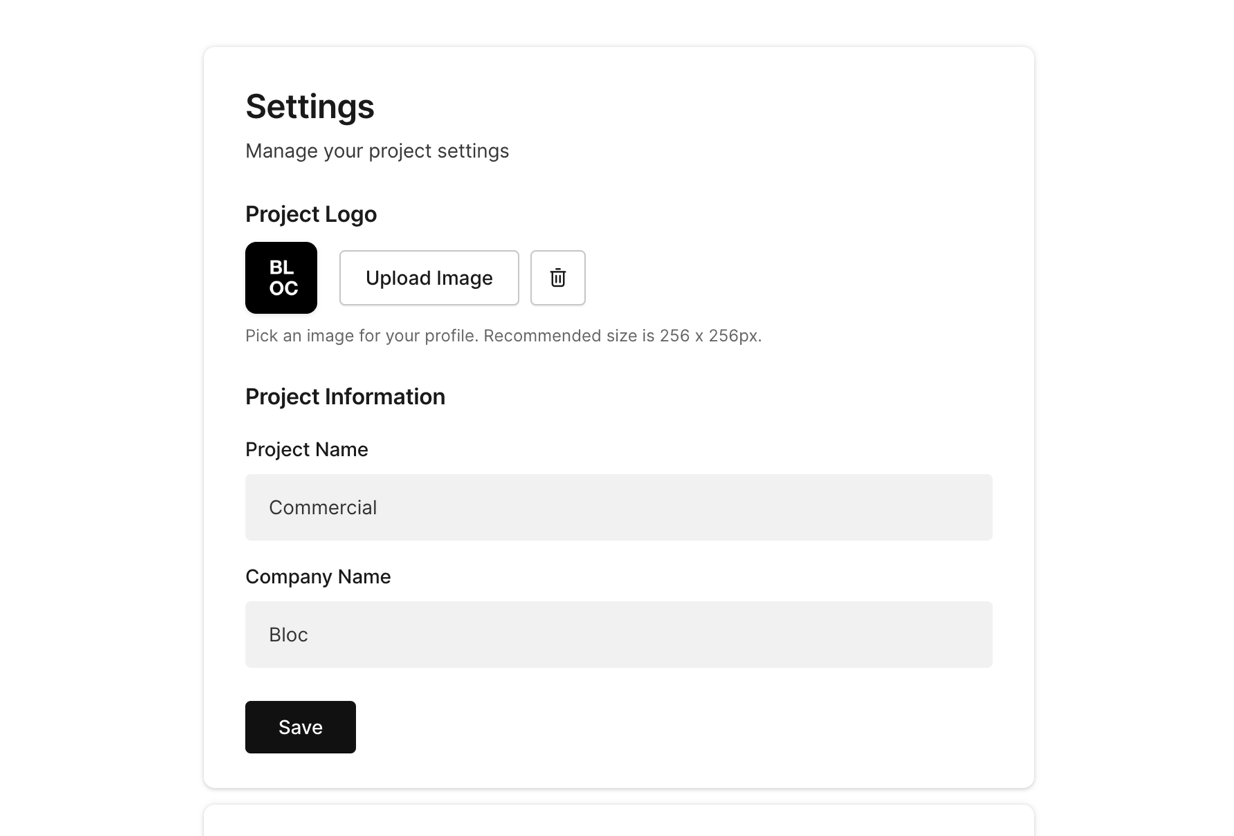
Task: Place cursor on "Commercial" text in field
Action: tap(323, 508)
